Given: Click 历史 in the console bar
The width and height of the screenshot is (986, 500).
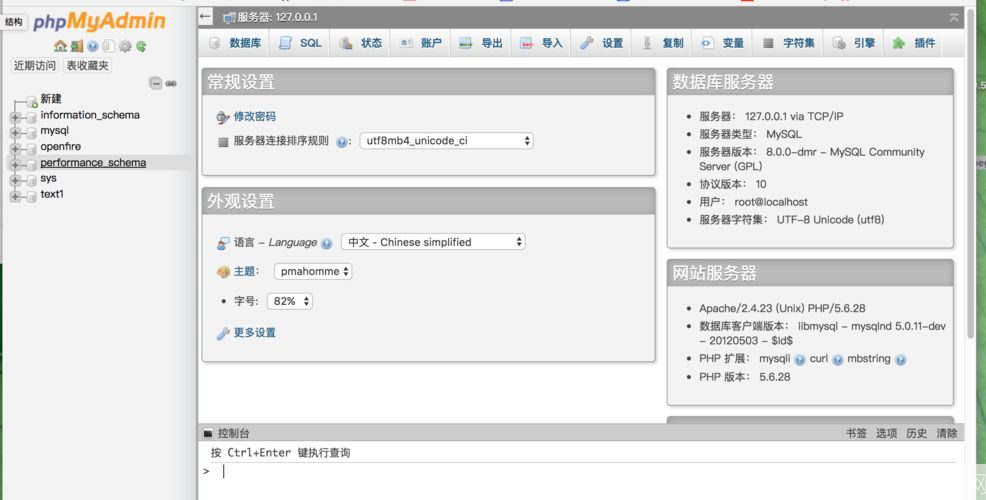Looking at the screenshot, I should [916, 433].
